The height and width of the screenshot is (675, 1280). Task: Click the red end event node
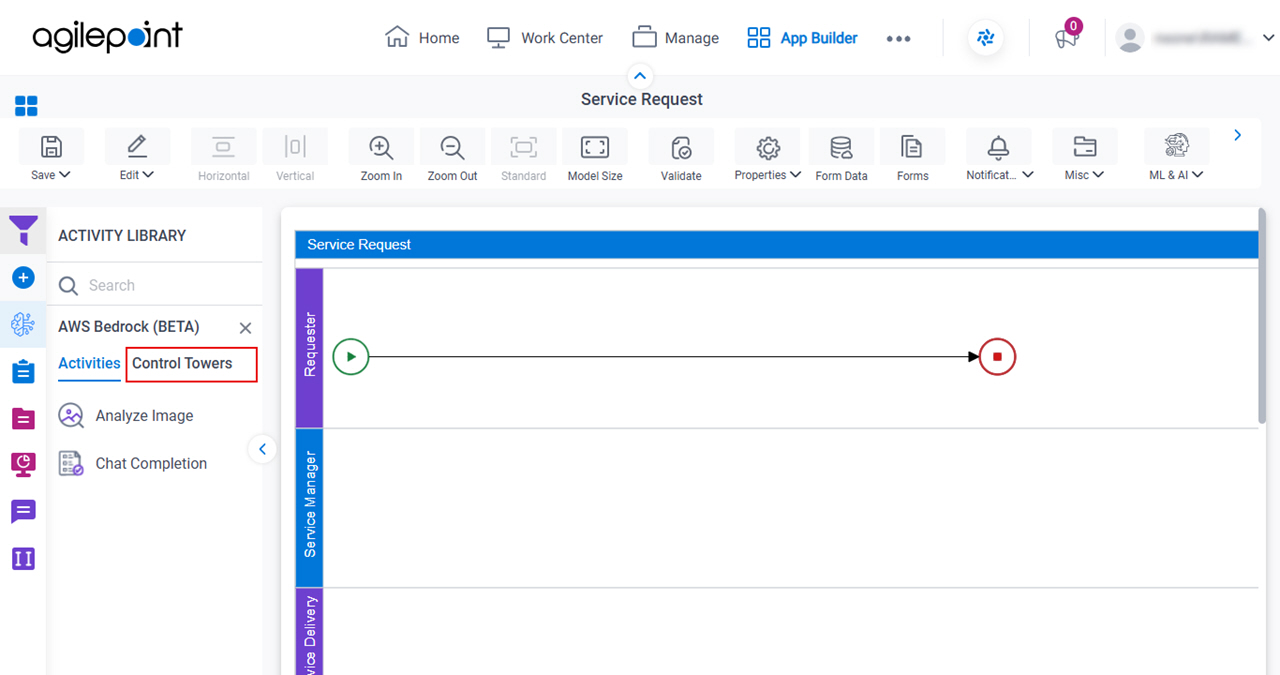point(997,356)
